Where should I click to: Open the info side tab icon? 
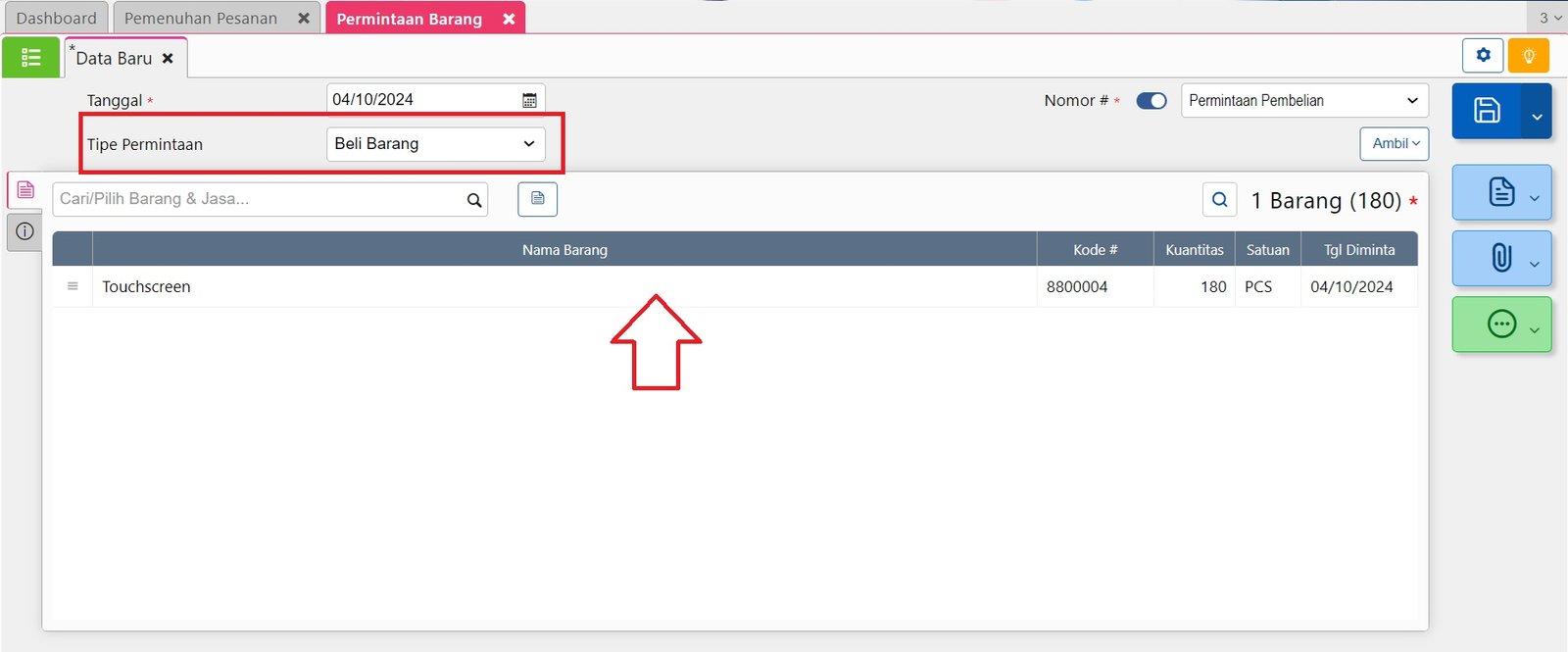(25, 231)
